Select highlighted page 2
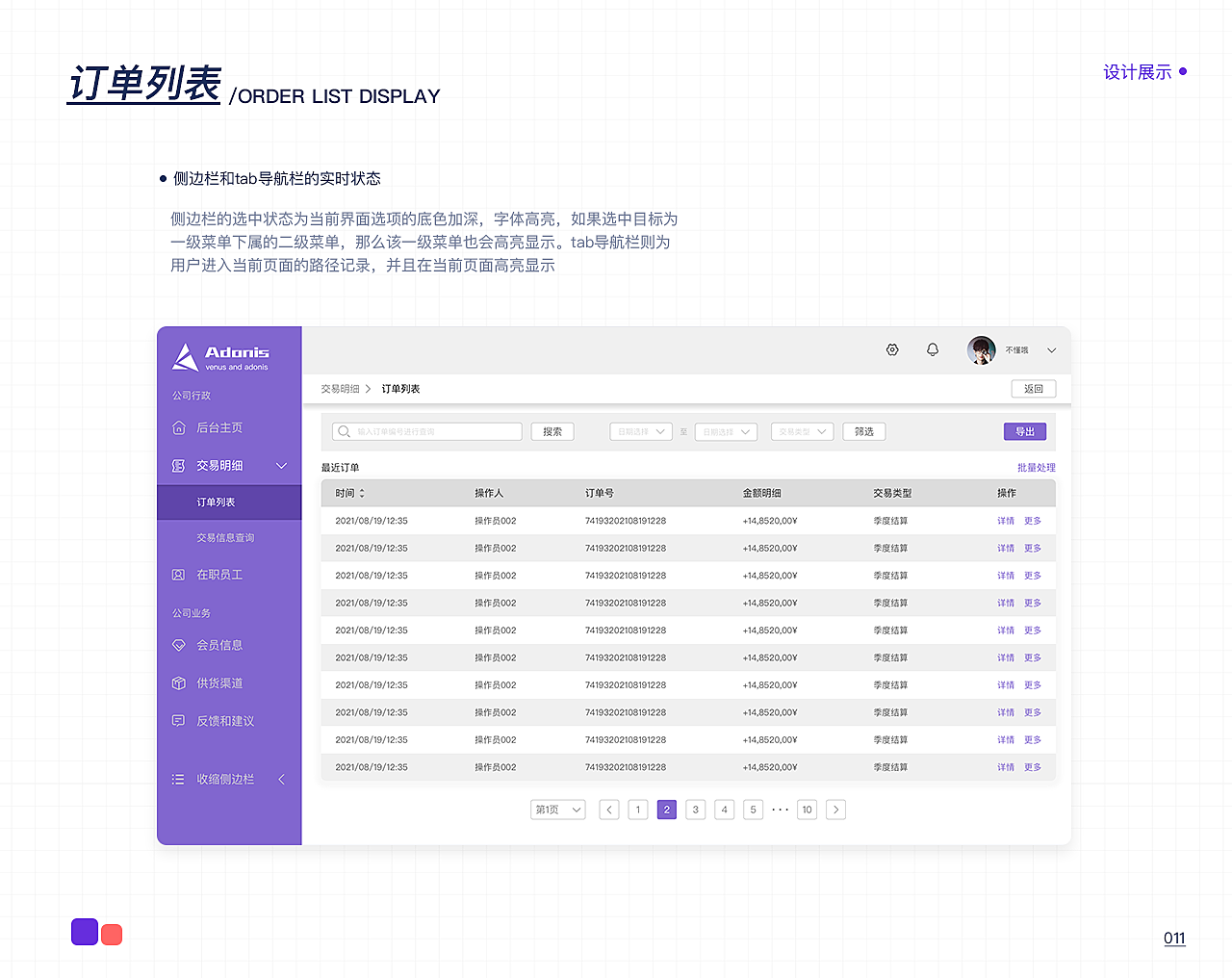 click(667, 810)
